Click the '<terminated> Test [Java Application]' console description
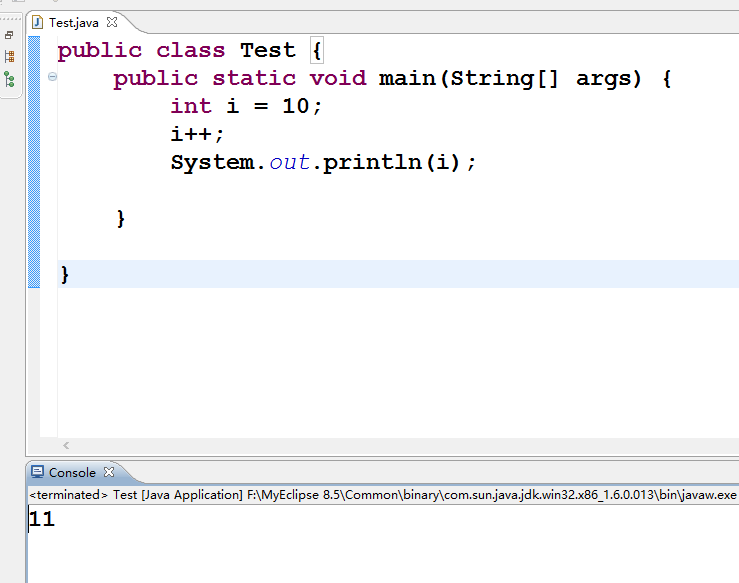 coord(136,495)
